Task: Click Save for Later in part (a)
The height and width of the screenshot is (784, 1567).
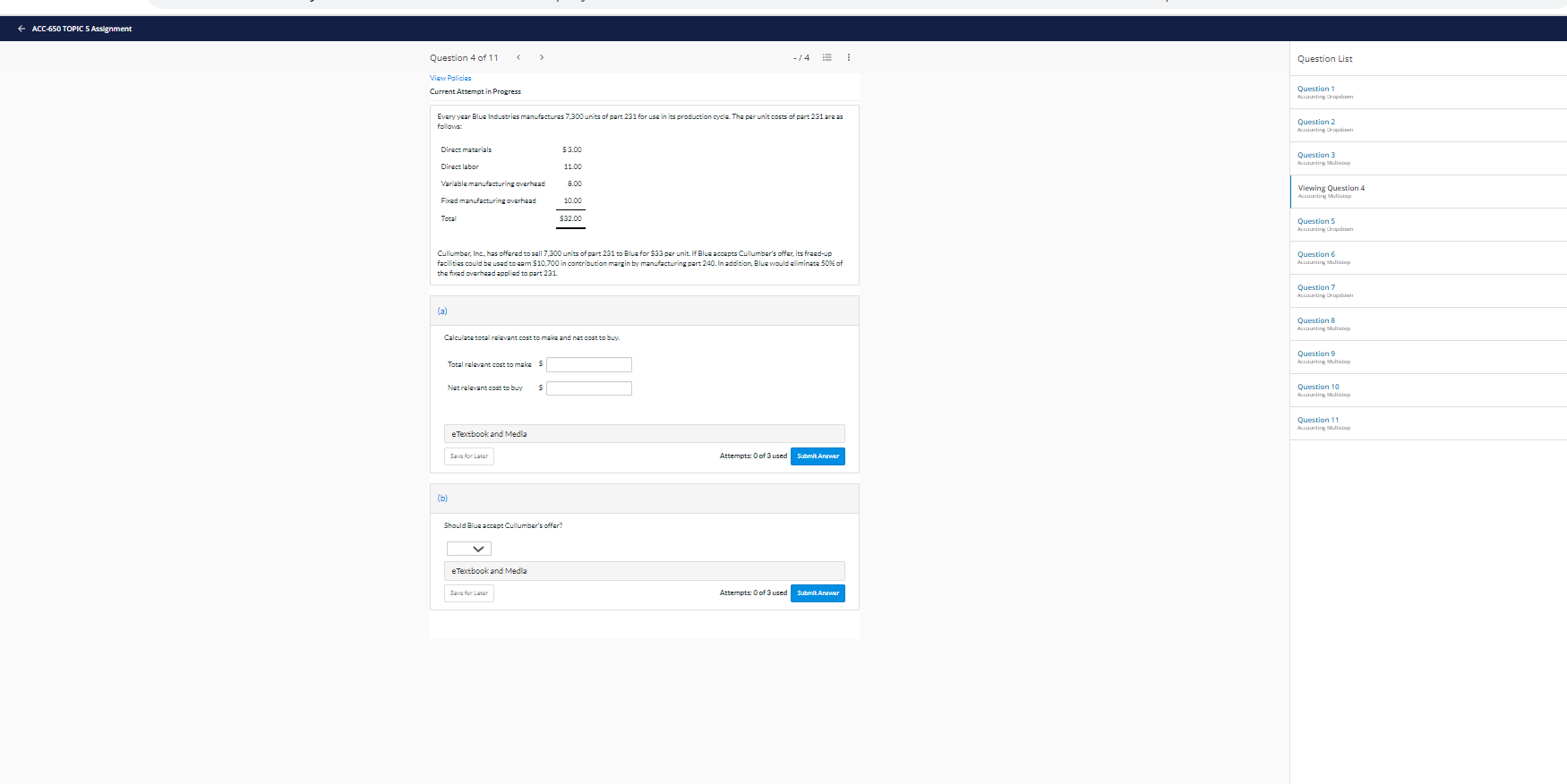Action: [x=469, y=456]
